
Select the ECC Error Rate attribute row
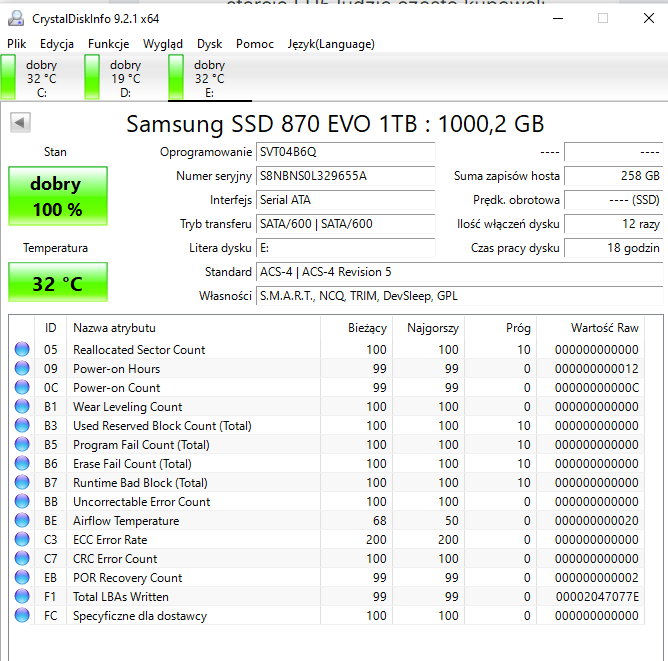click(x=326, y=540)
